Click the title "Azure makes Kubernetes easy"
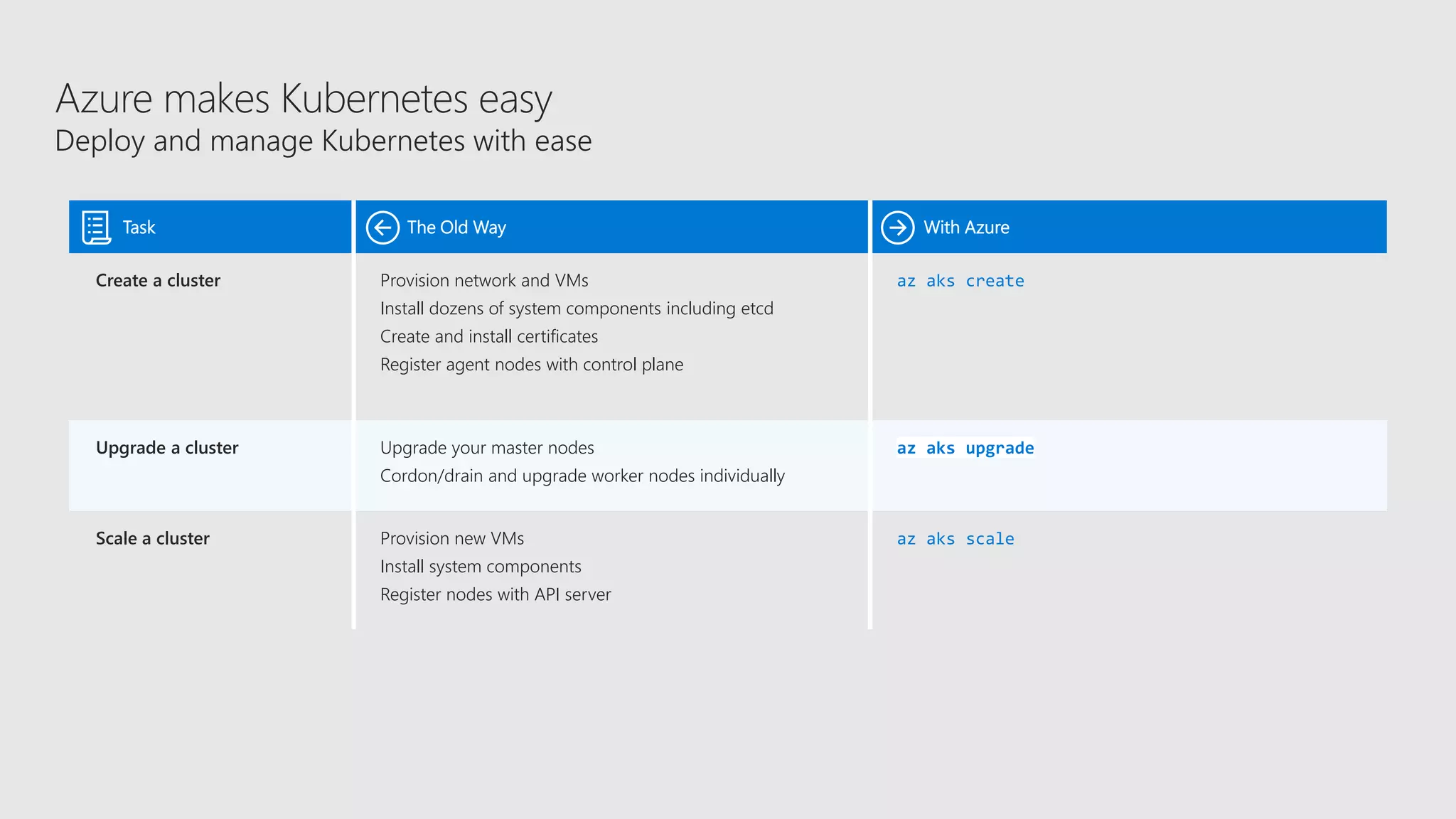The image size is (1456, 819). [304, 98]
